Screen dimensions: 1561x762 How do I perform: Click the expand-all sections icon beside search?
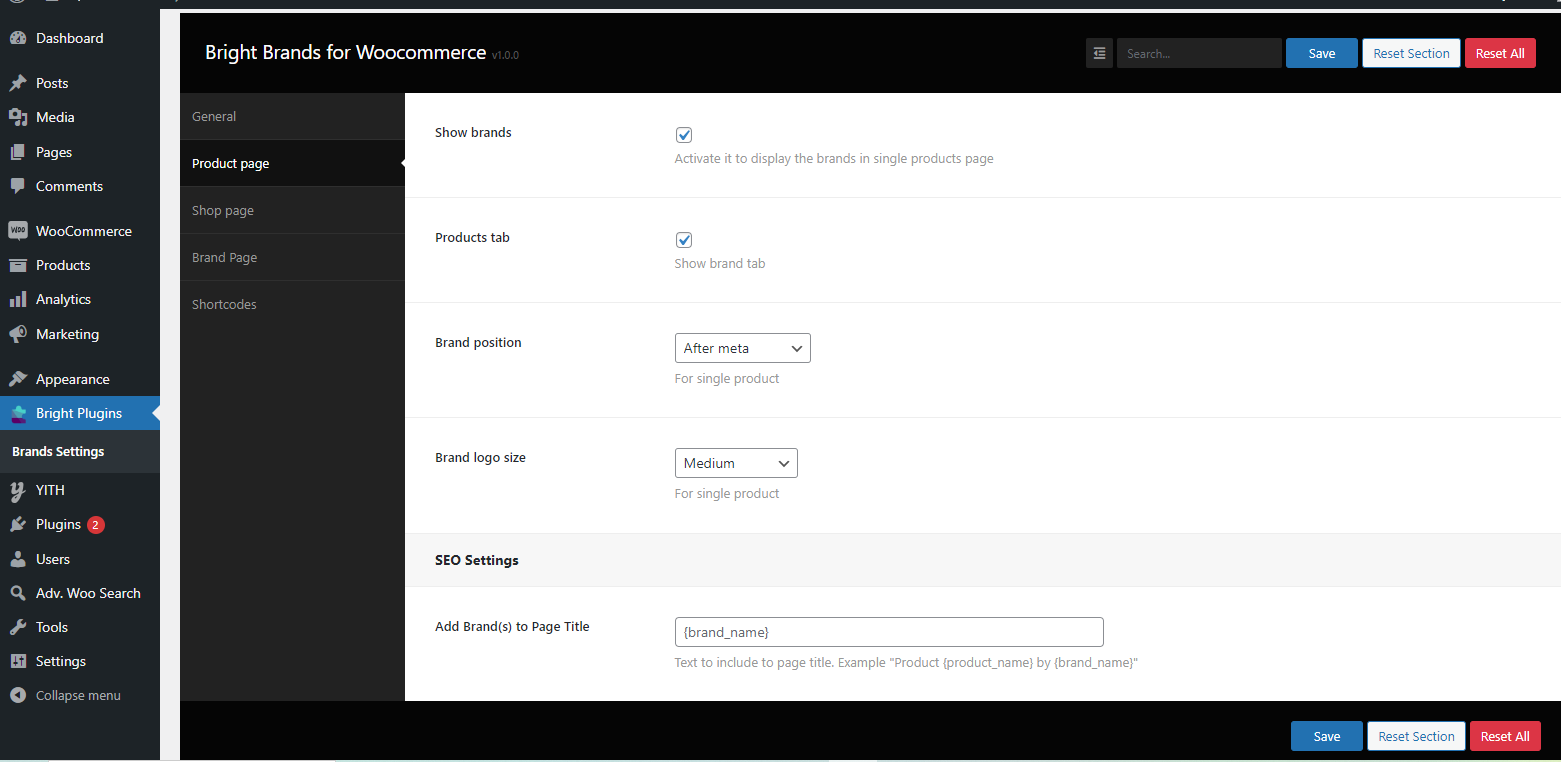1099,54
